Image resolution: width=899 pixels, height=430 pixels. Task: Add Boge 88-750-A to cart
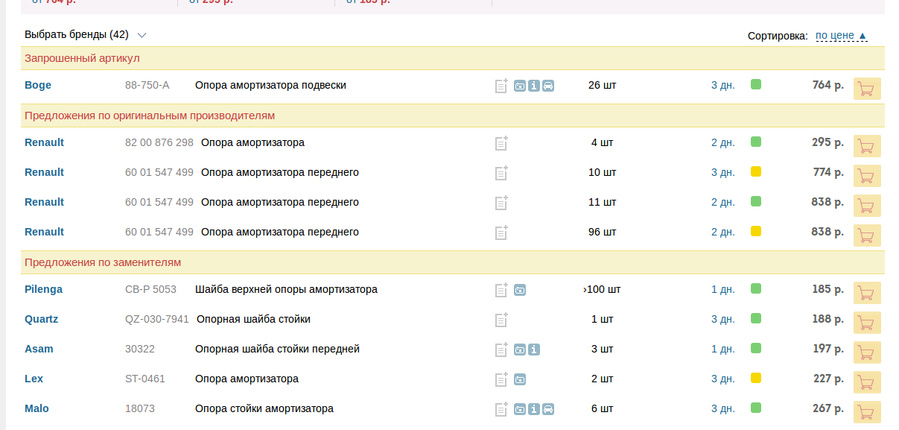click(x=867, y=89)
